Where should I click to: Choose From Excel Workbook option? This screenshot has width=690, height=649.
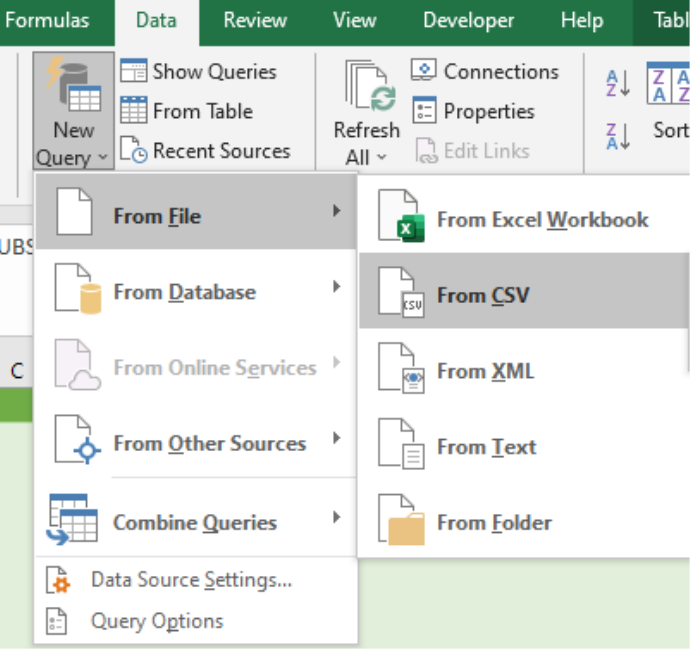524,216
